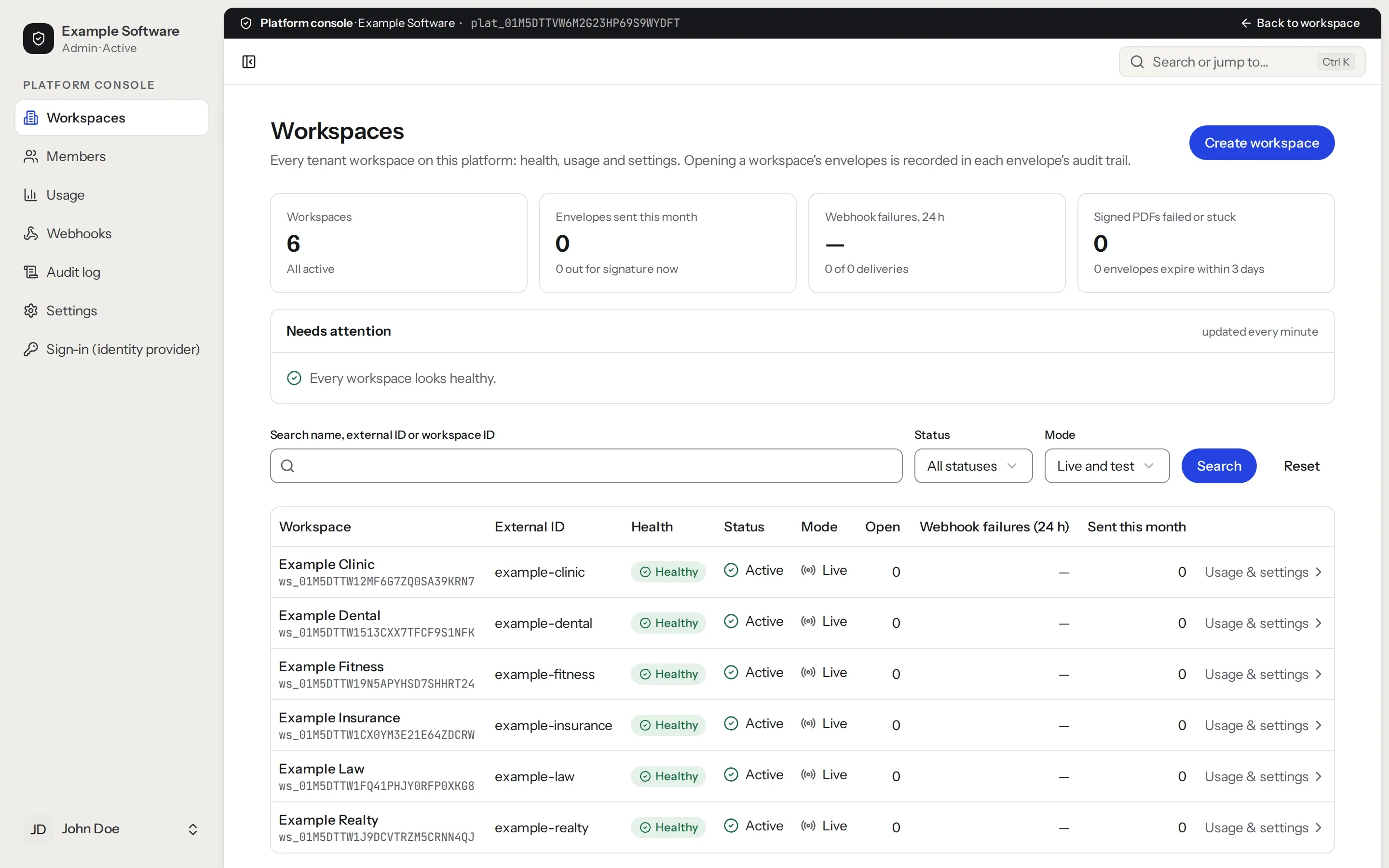The width and height of the screenshot is (1389, 868).
Task: Open Usage & settings for Example Clinic
Action: click(1263, 572)
